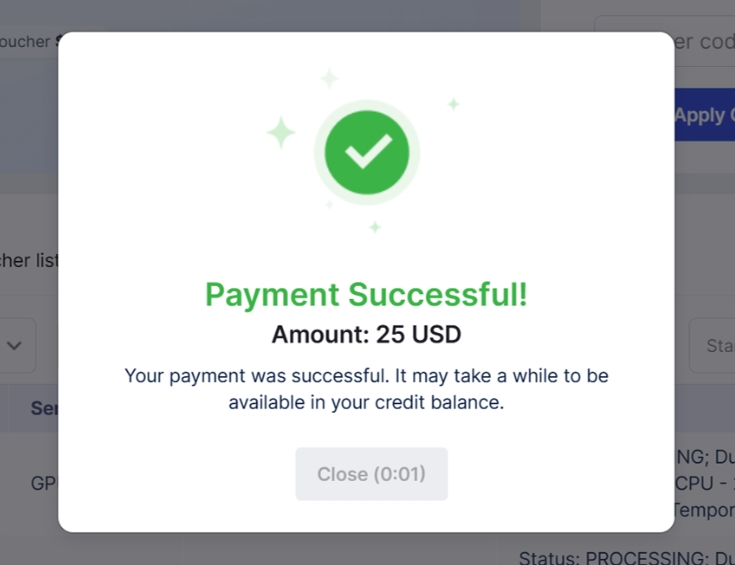
Task: Click the large sparkle left of the checkmark
Action: pos(281,133)
